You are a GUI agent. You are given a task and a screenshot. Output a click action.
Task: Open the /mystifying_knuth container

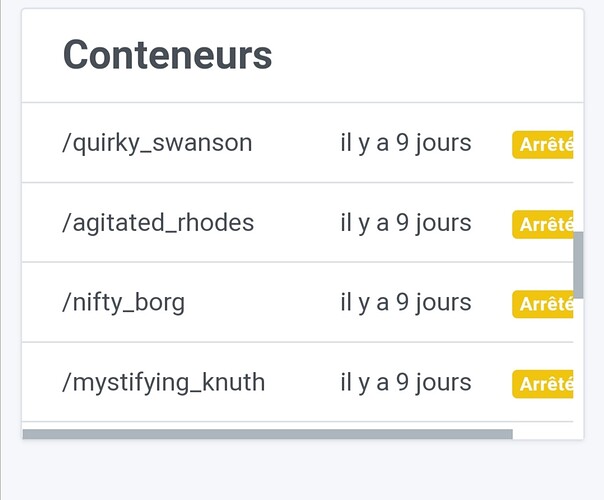[x=163, y=382]
